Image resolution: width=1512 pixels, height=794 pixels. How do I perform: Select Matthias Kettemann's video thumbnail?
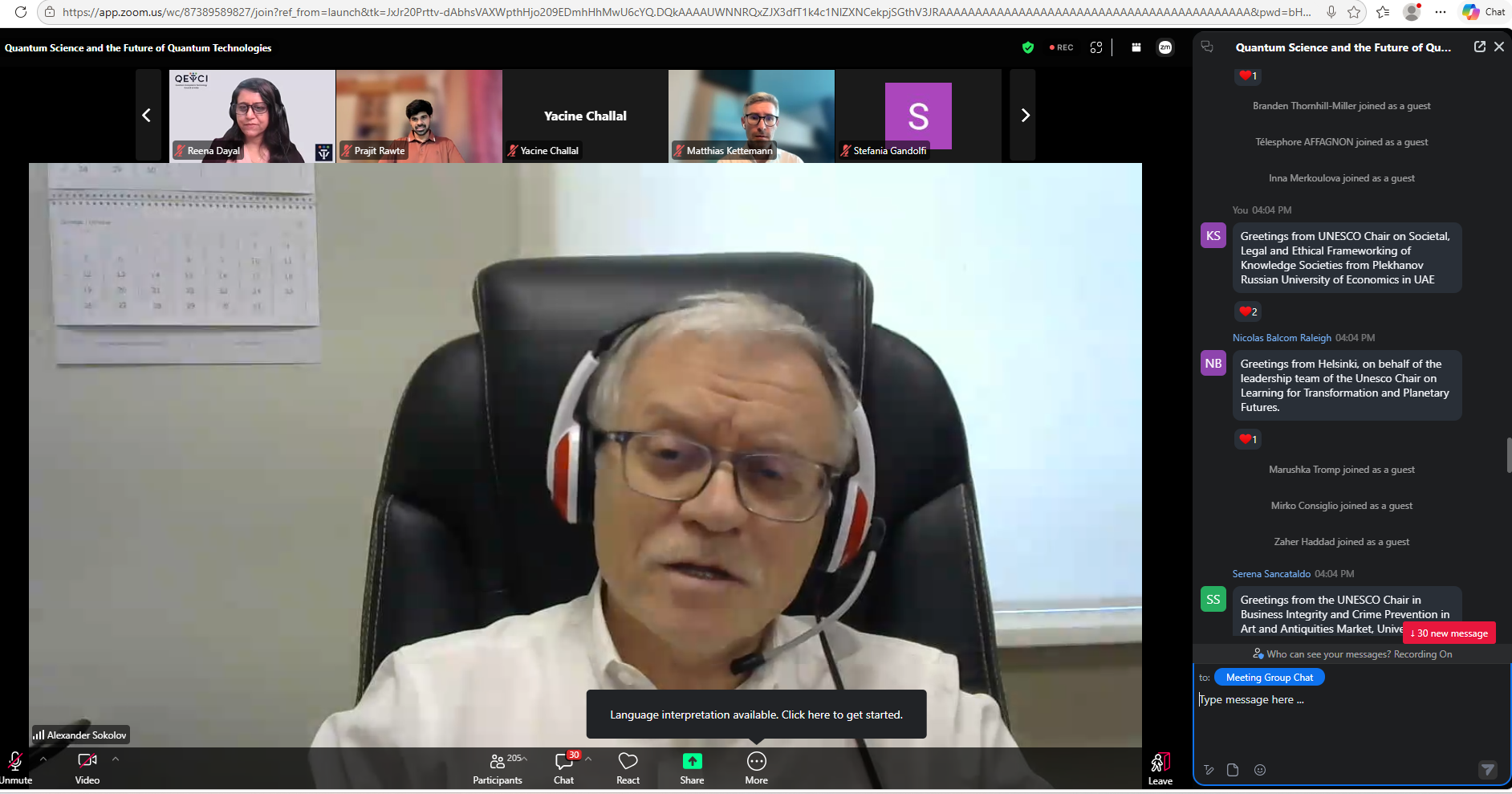[751, 116]
